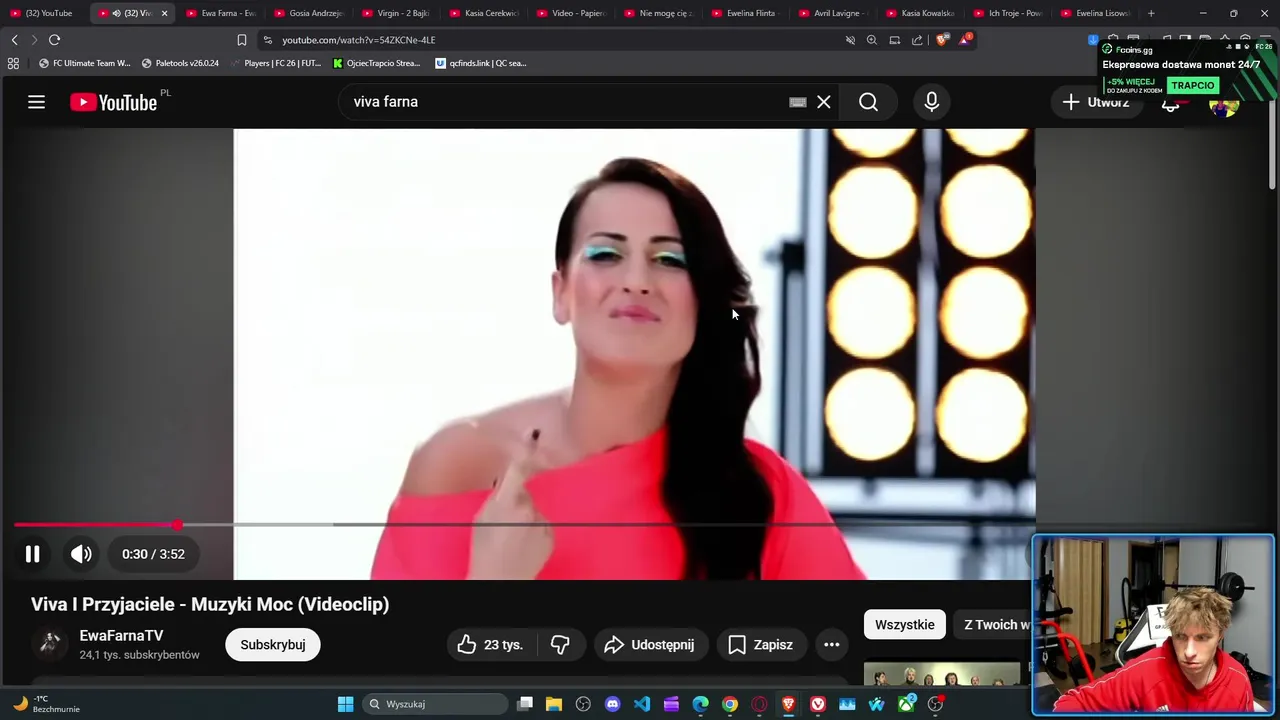
Task: Switch to the 'Virgin - 2 Bajki' tab
Action: click(x=396, y=13)
